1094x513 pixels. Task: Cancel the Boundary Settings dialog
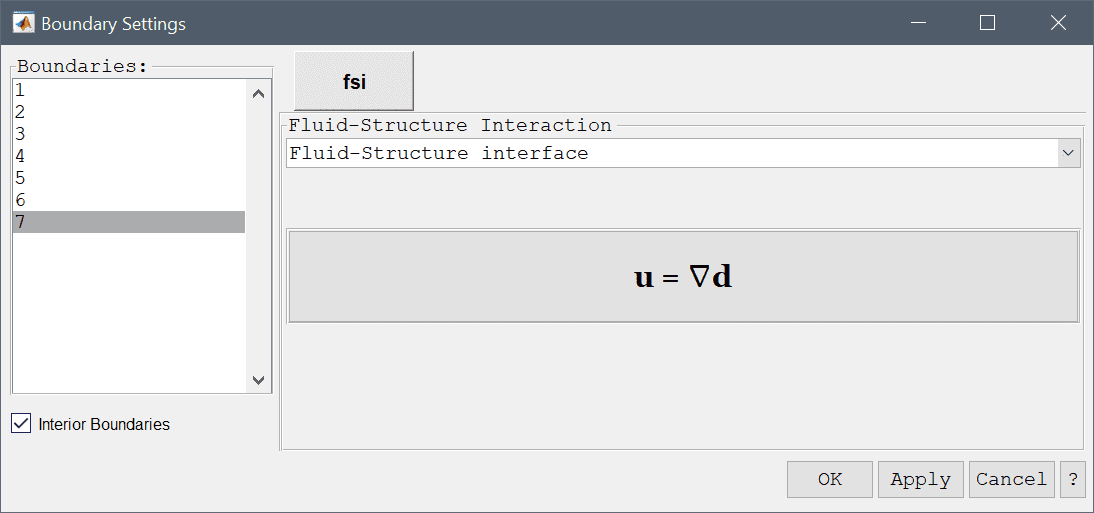(1011, 479)
